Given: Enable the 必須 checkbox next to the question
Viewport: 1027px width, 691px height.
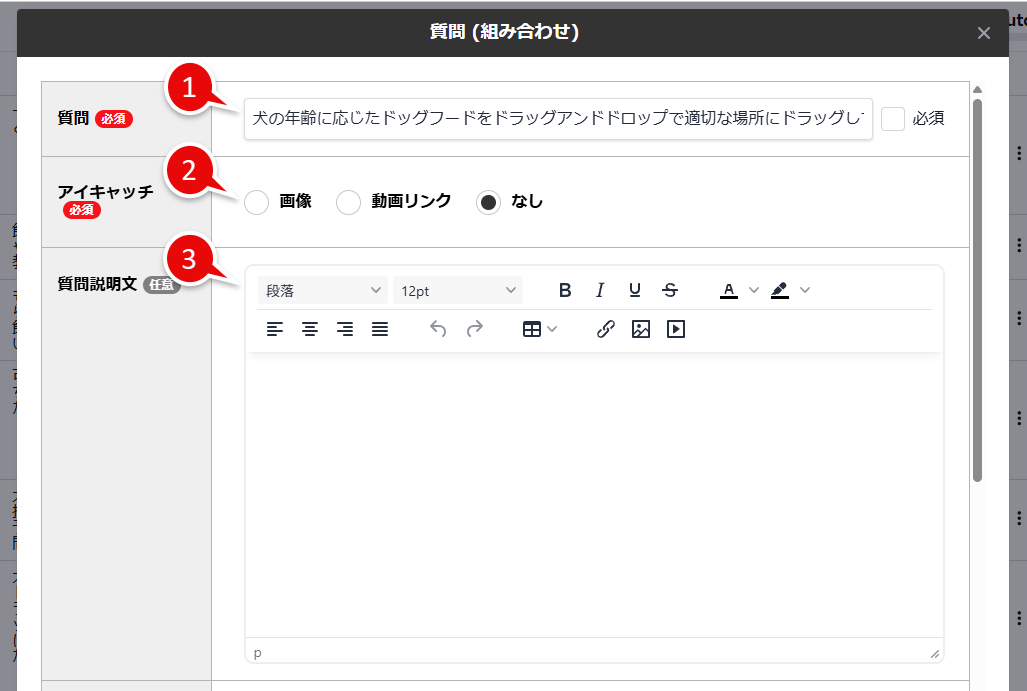Looking at the screenshot, I should coord(892,118).
